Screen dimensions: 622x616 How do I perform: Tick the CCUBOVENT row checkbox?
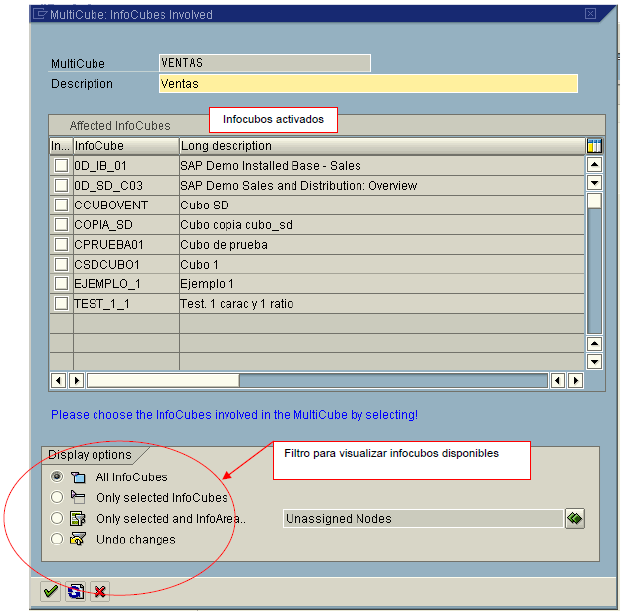pos(61,205)
